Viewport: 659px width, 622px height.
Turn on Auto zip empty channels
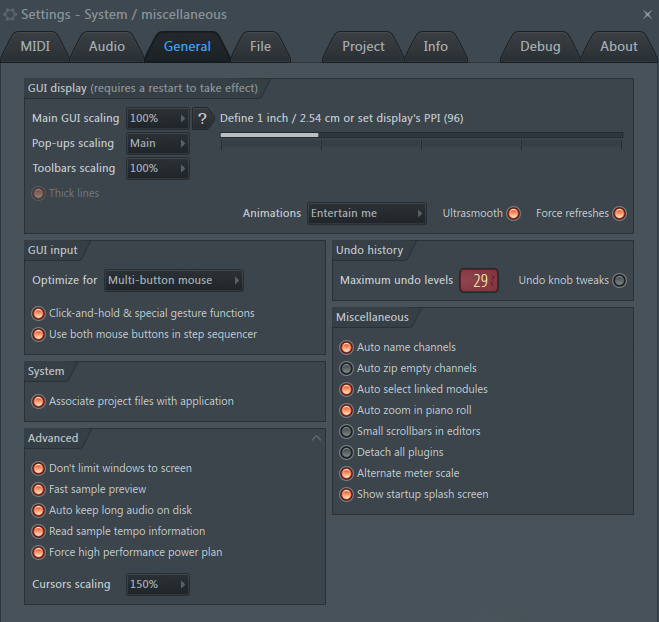(346, 369)
